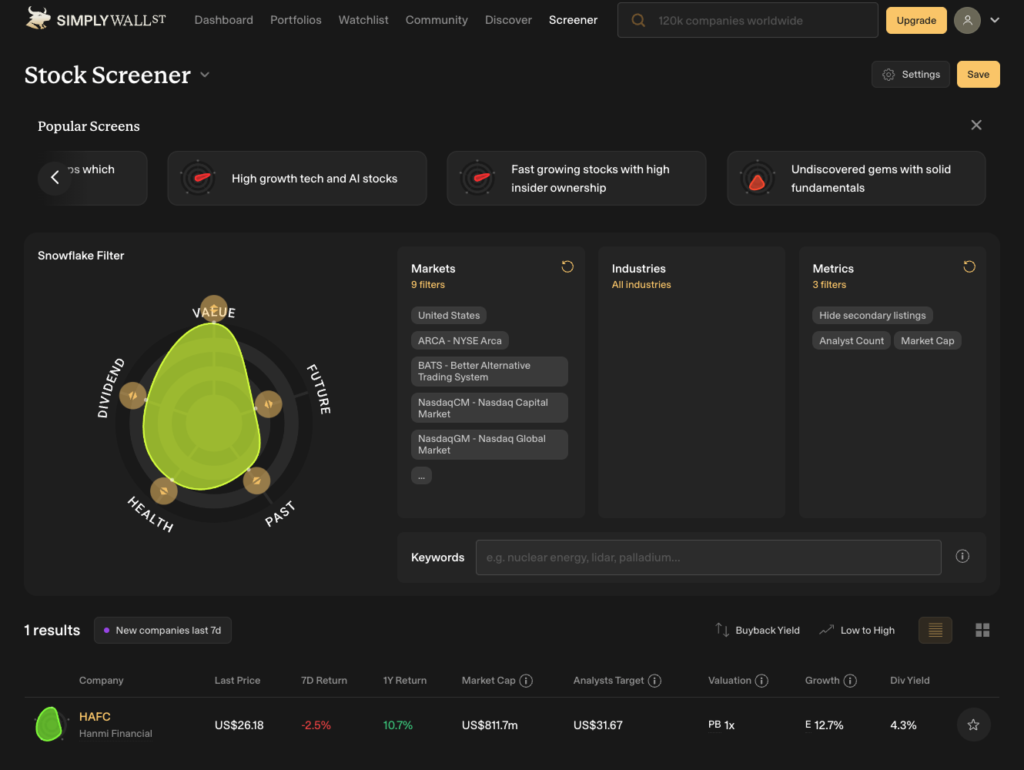
Task: Click the snowflake icon next to High growth tech stocks
Action: pos(196,178)
